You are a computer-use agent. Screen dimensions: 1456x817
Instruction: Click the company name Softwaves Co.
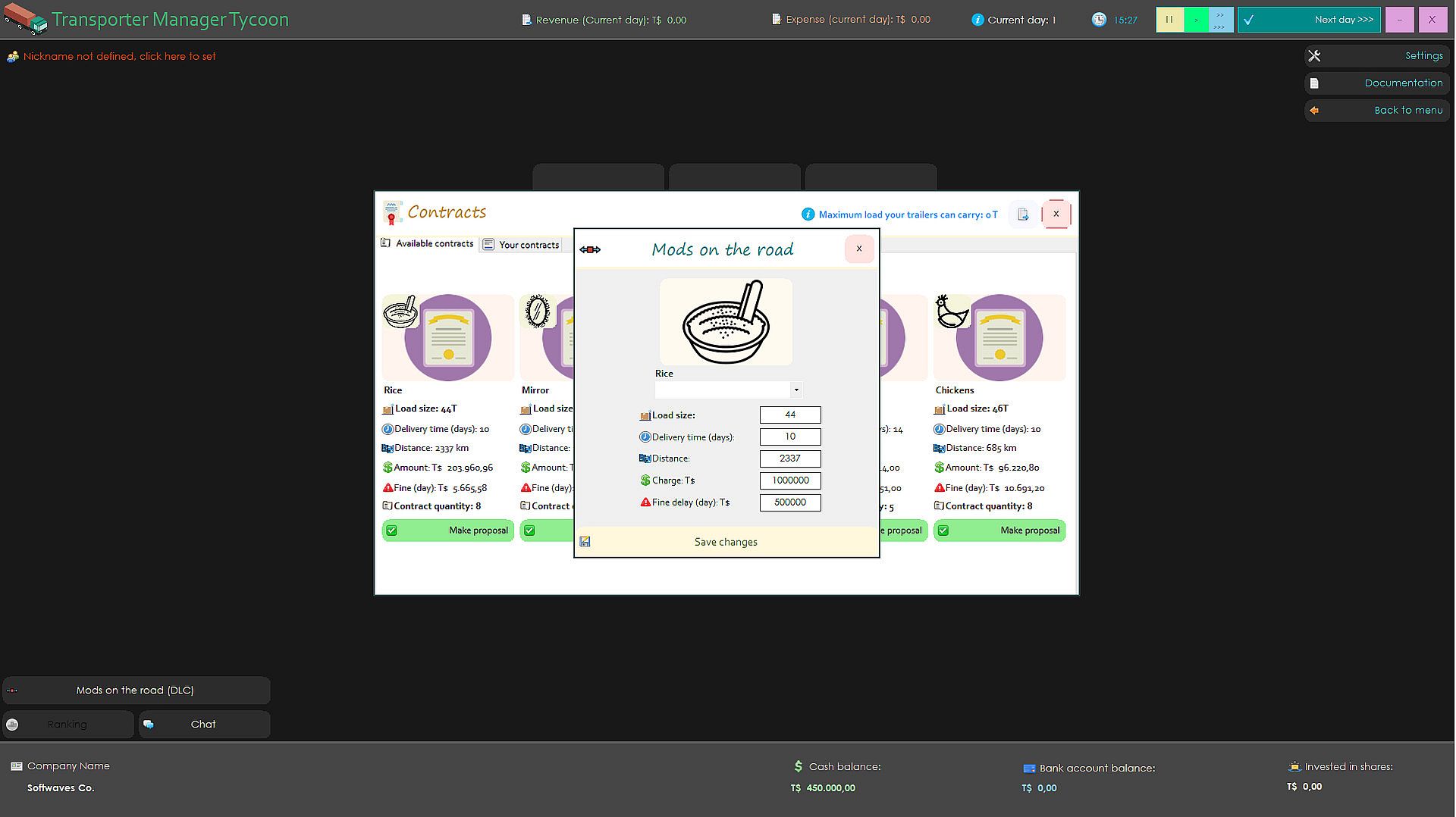(x=61, y=788)
